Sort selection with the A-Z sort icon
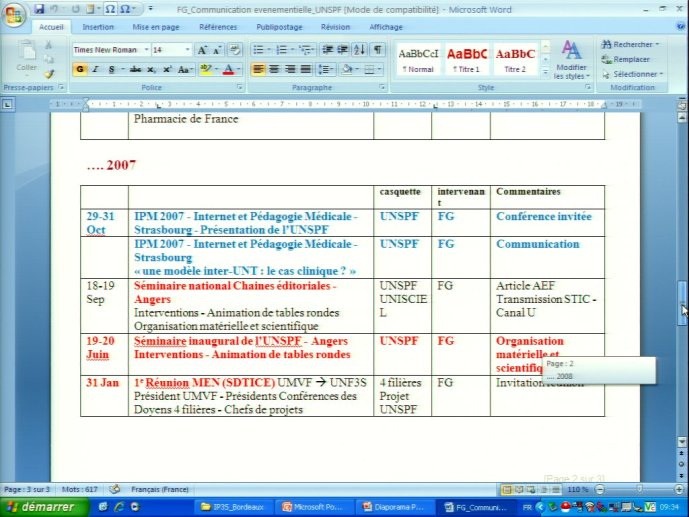The width and height of the screenshot is (689, 517). (x=359, y=50)
